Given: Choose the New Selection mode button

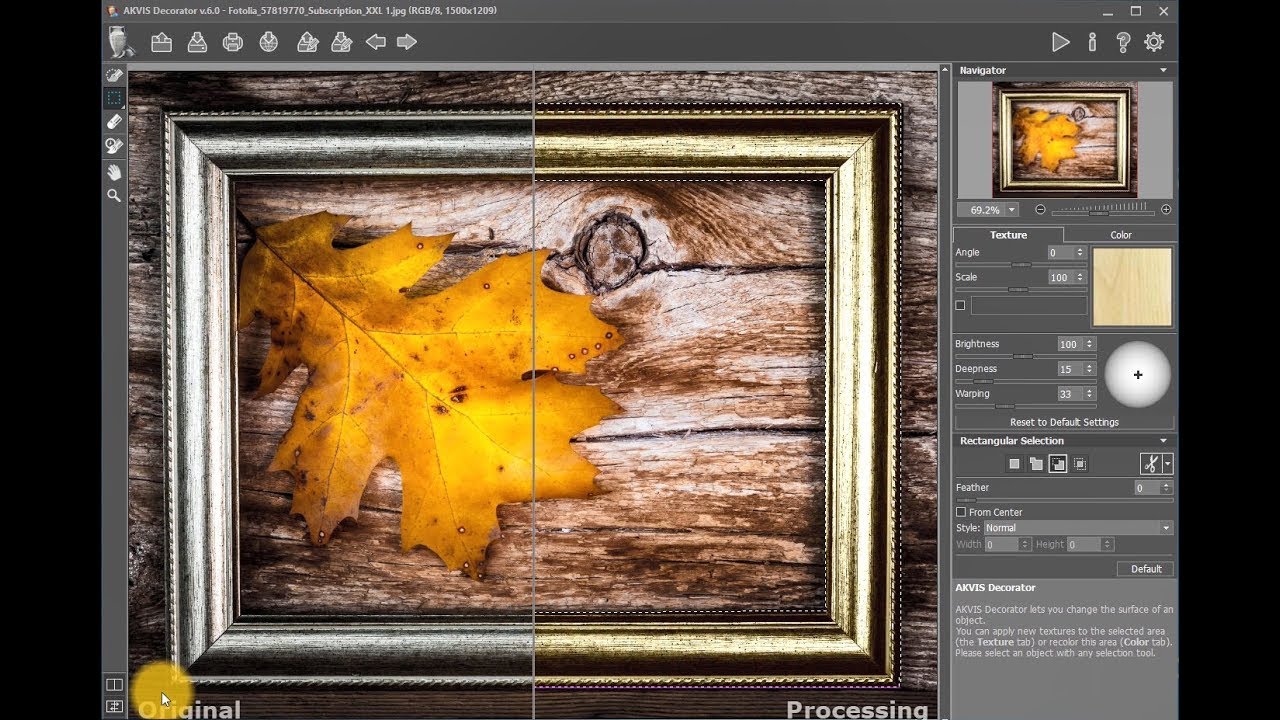Looking at the screenshot, I should pyautogui.click(x=1014, y=464).
